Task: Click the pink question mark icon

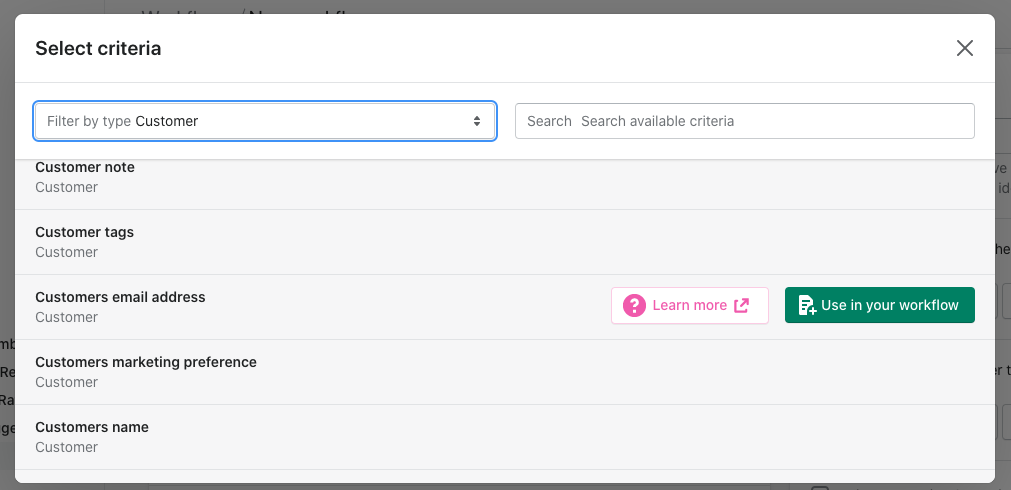Action: click(x=634, y=306)
